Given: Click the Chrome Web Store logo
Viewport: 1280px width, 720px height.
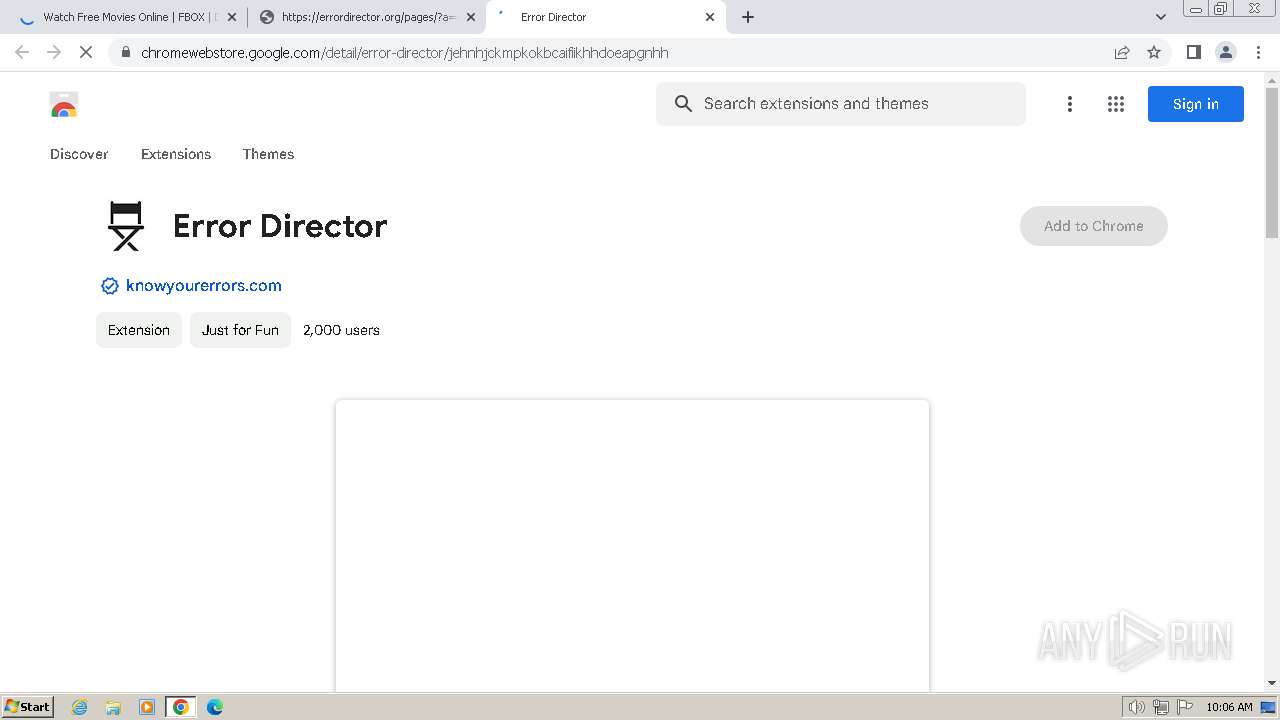Looking at the screenshot, I should [x=64, y=105].
